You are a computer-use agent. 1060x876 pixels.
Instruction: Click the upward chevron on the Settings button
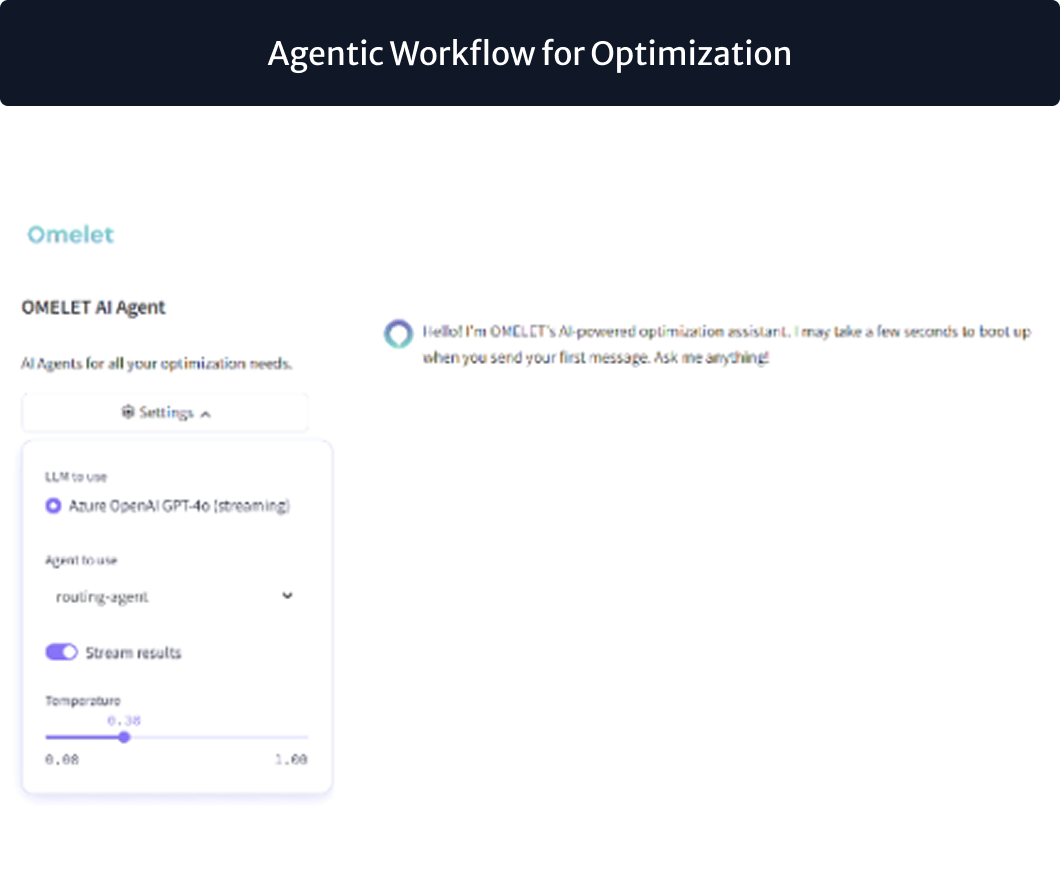[206, 412]
